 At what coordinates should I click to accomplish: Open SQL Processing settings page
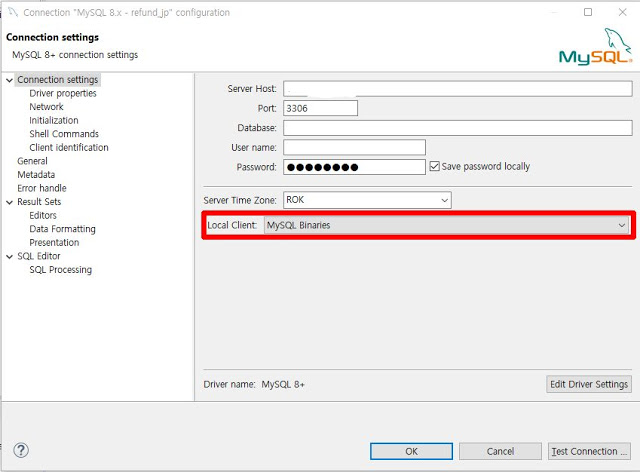click(60, 269)
